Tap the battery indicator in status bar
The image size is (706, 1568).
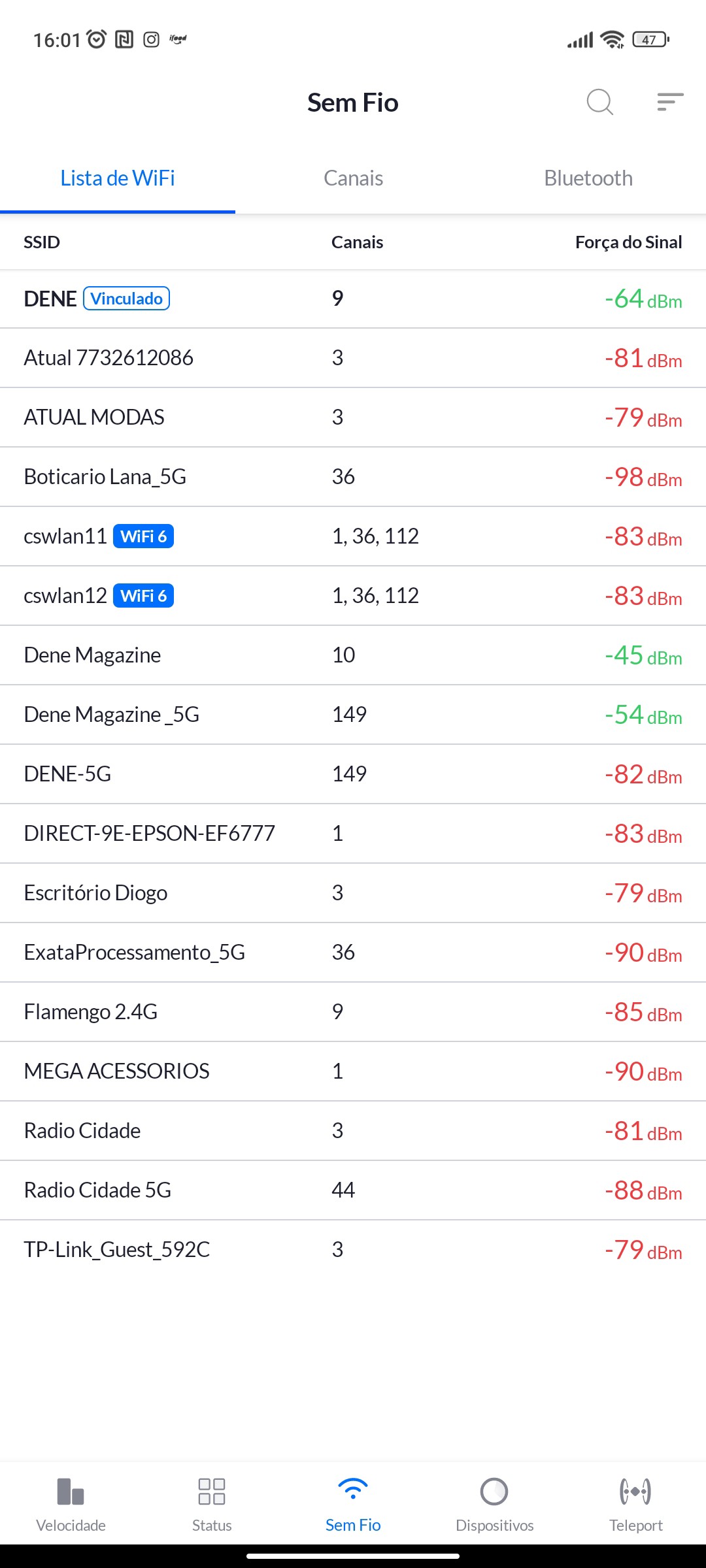pos(650,40)
